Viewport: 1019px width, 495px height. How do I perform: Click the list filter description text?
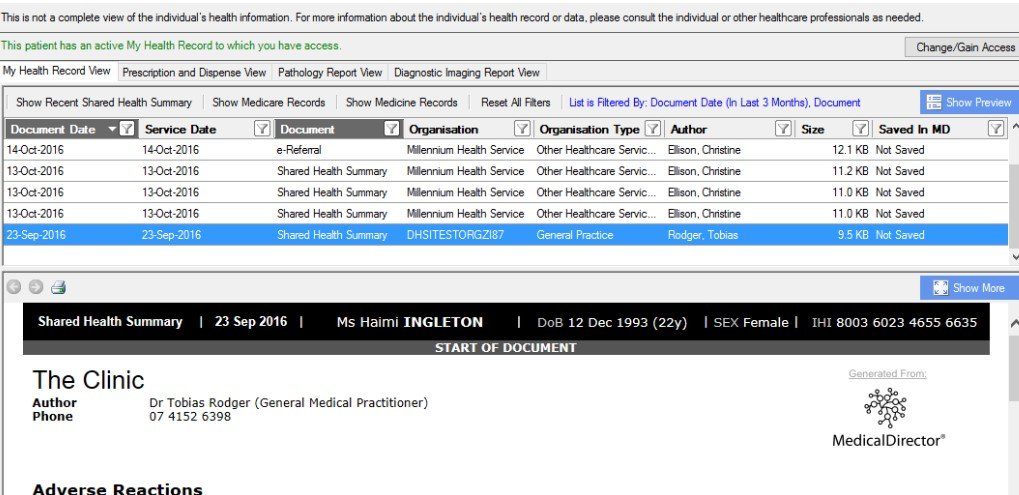714,103
